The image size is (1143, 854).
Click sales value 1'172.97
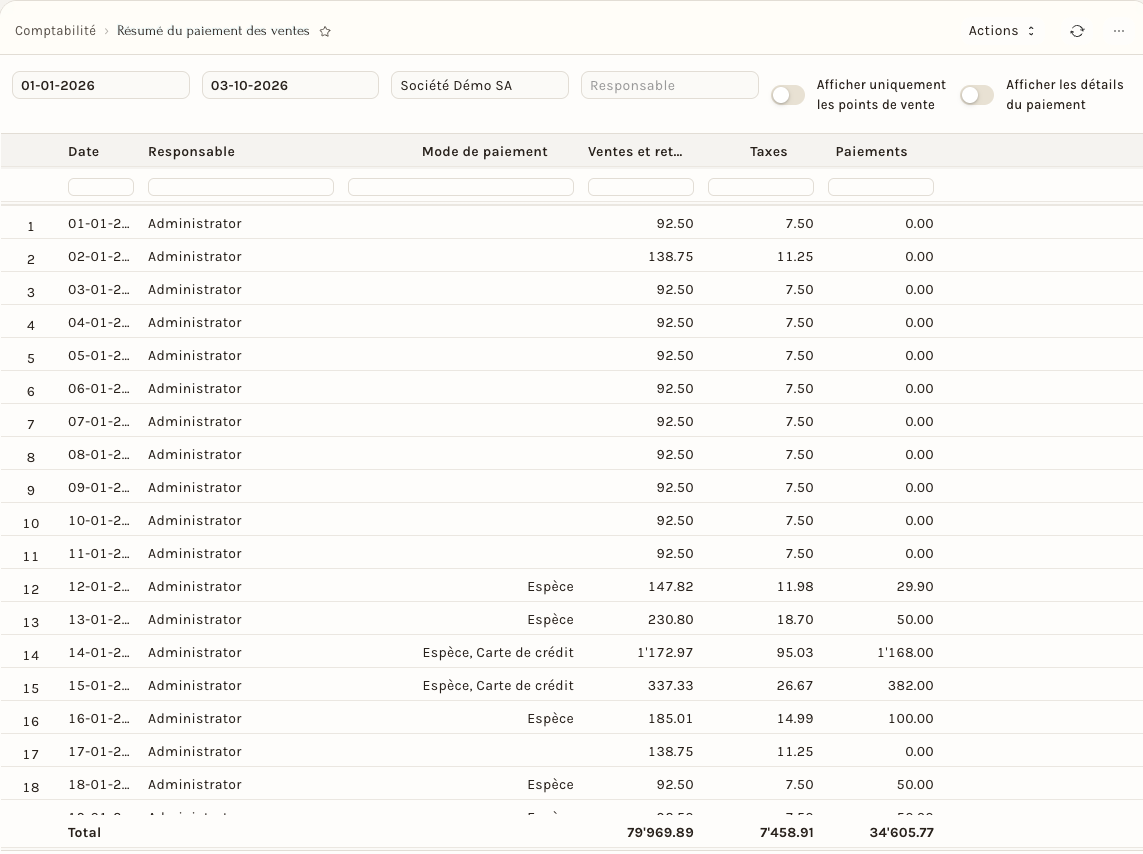click(665, 652)
